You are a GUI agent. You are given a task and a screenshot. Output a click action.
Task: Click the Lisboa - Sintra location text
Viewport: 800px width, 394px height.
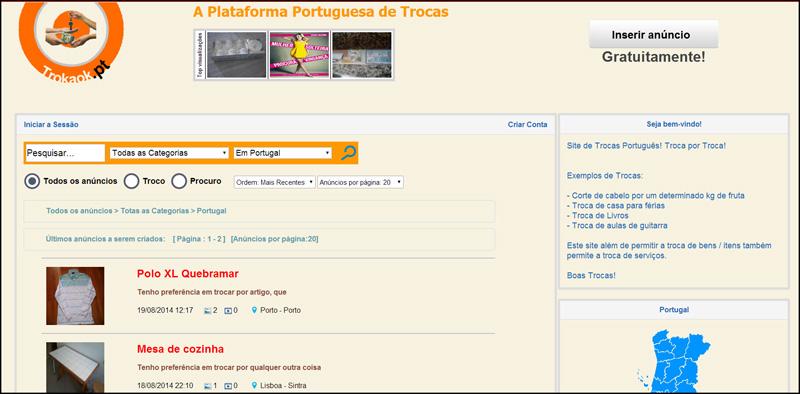(x=283, y=386)
